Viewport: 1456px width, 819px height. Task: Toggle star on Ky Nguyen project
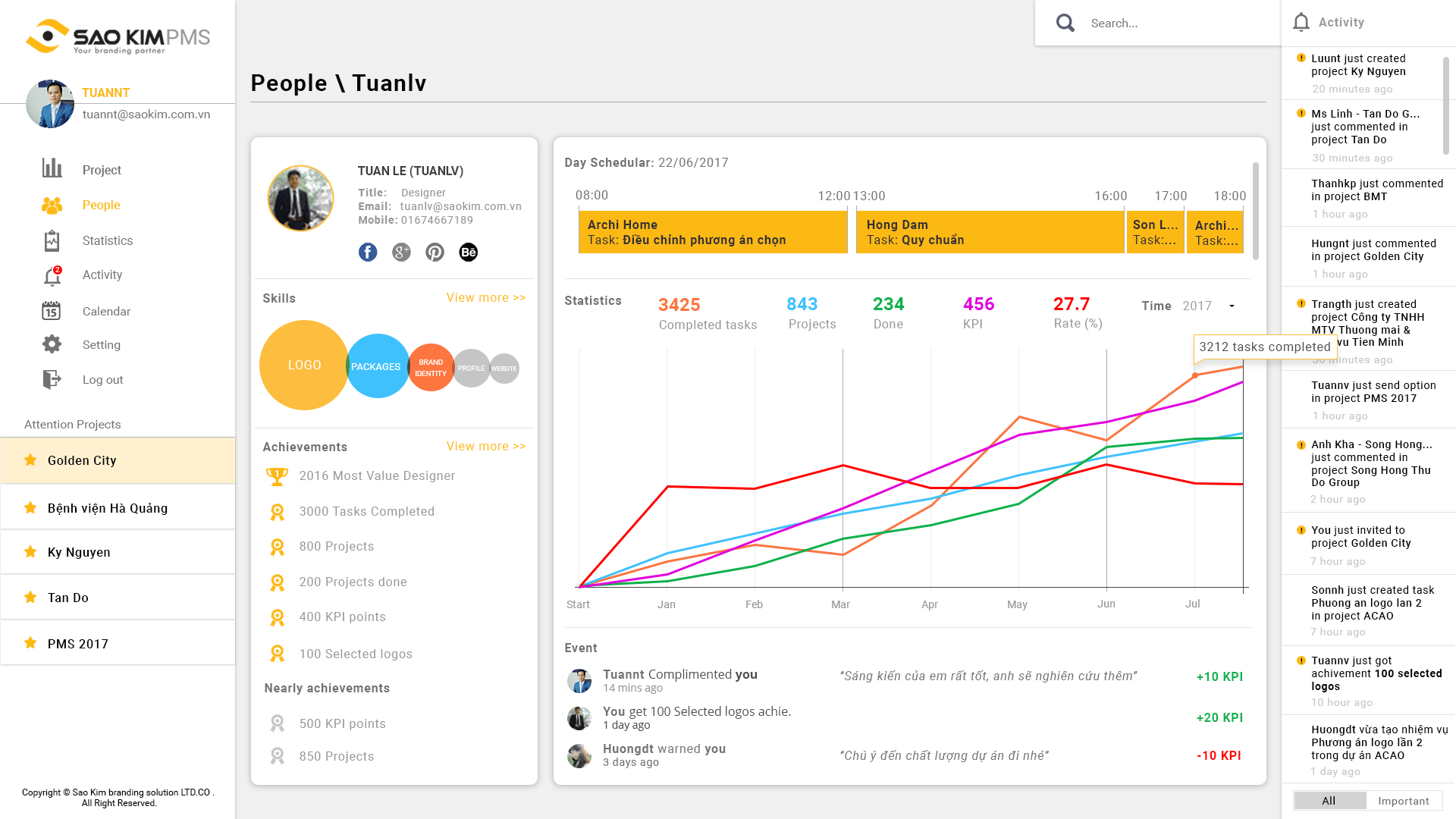(x=30, y=551)
